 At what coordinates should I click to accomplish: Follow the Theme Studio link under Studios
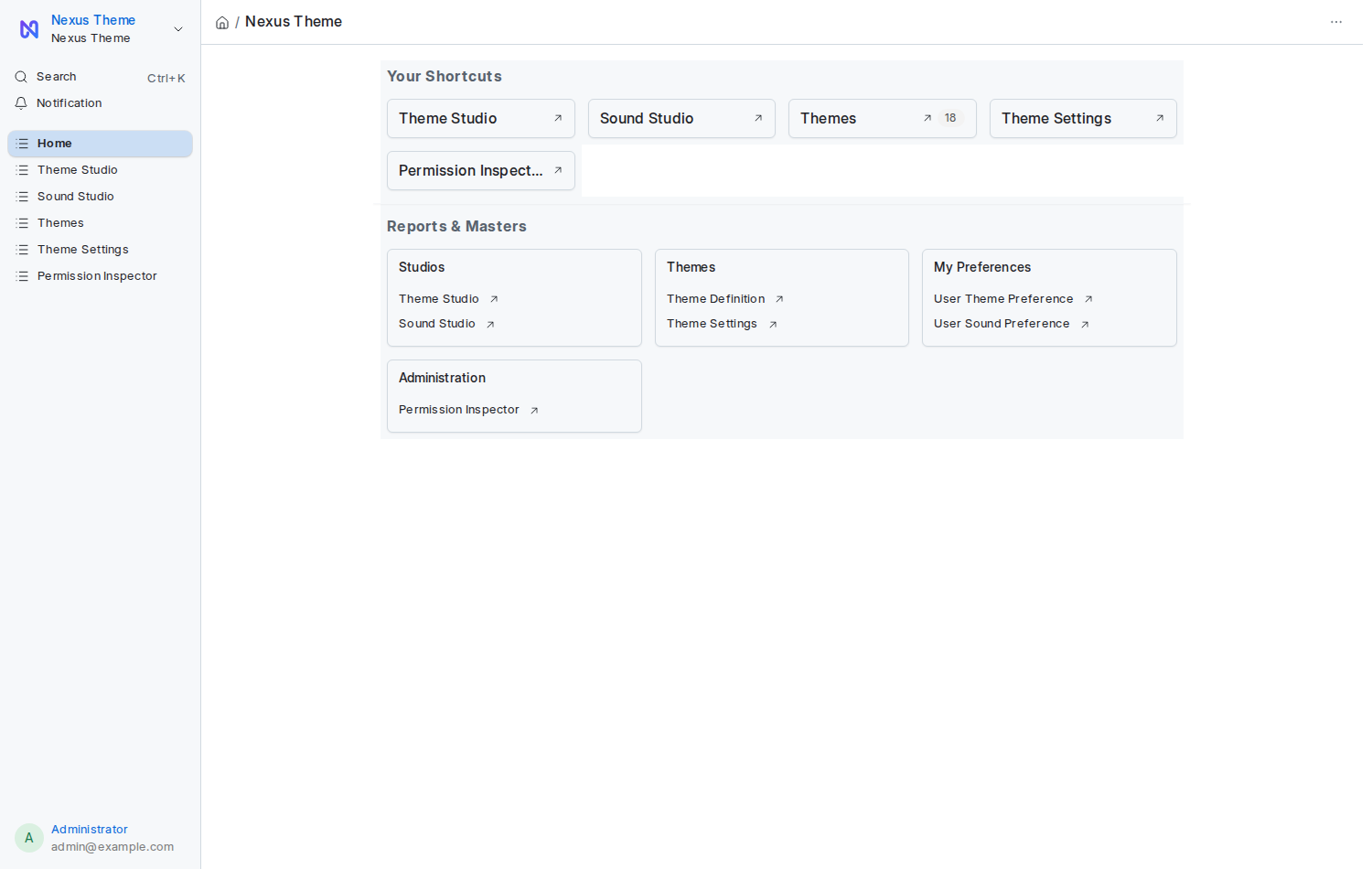pos(439,299)
